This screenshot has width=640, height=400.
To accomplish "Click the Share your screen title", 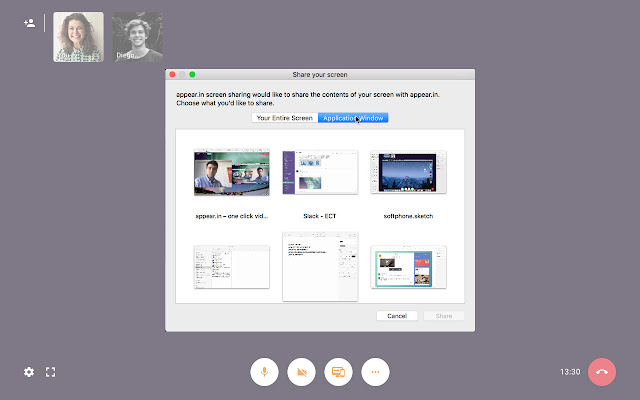I will pyautogui.click(x=320, y=75).
